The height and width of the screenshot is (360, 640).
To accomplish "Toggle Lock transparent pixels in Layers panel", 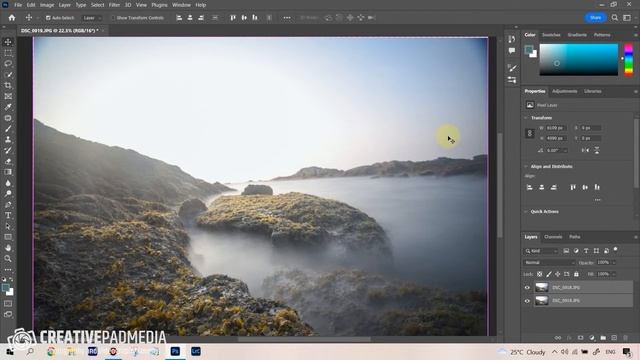I will tap(540, 274).
